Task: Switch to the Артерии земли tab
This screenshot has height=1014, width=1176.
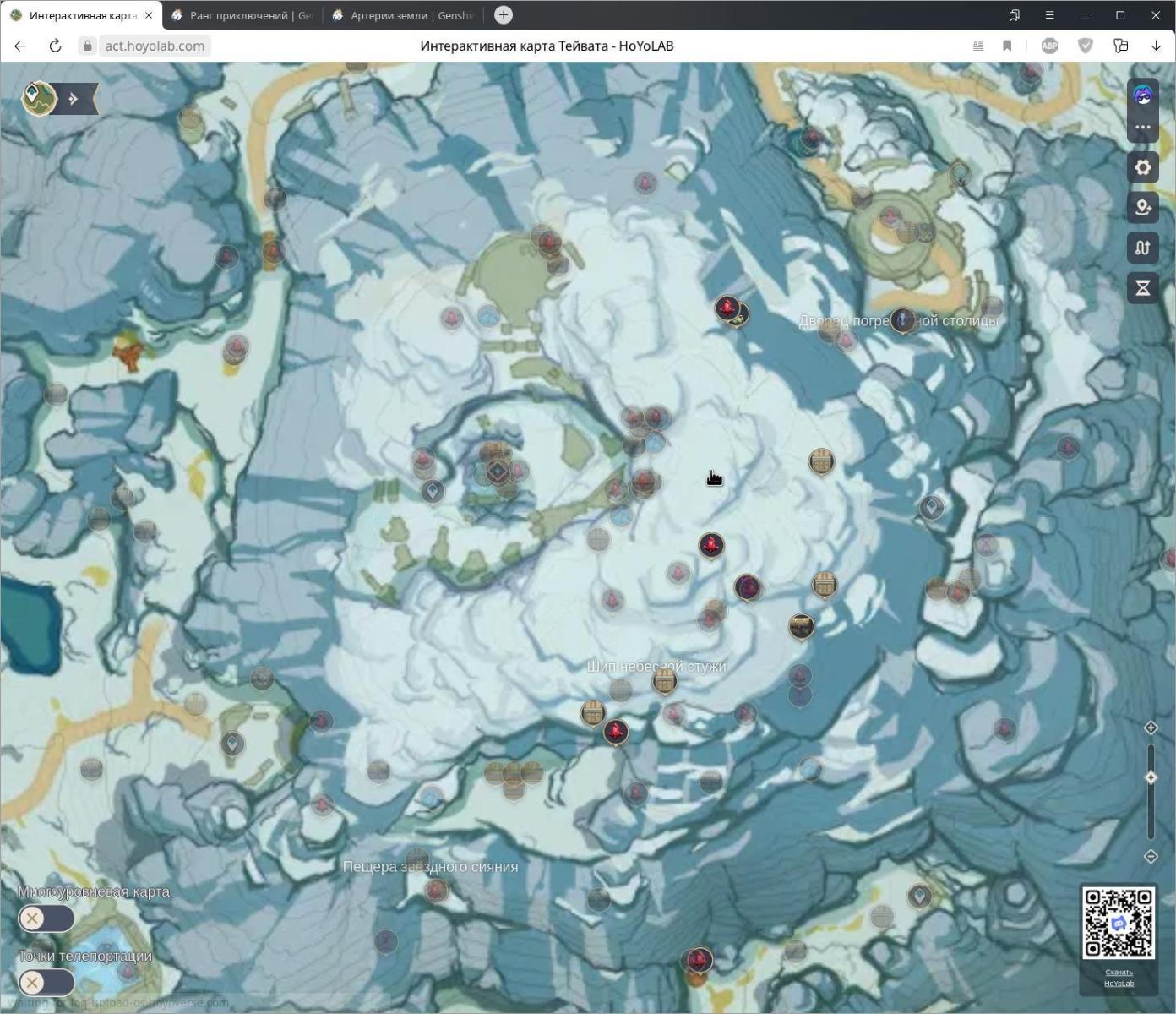Action: (x=402, y=15)
